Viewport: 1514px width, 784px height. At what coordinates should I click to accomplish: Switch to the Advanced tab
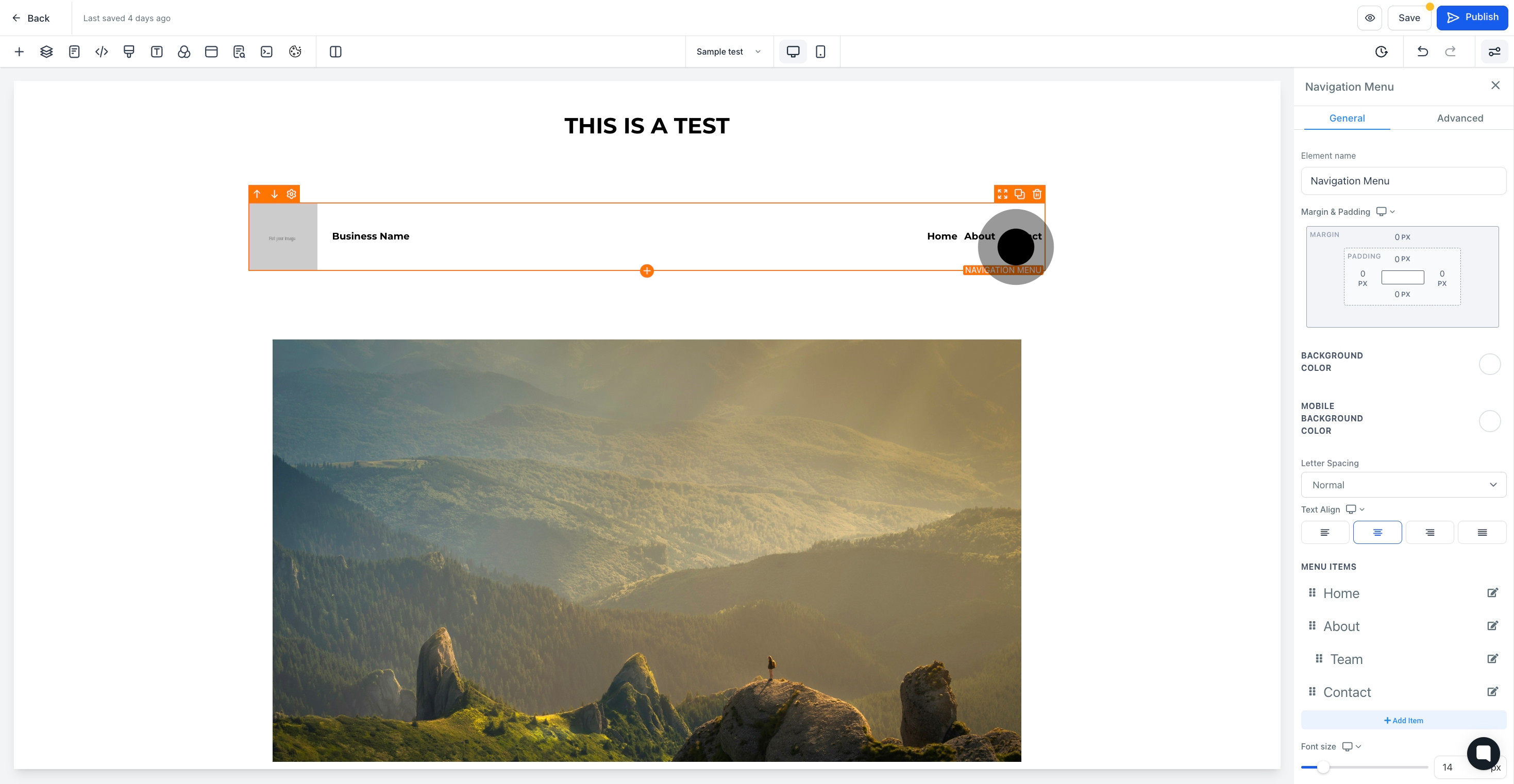pos(1460,118)
